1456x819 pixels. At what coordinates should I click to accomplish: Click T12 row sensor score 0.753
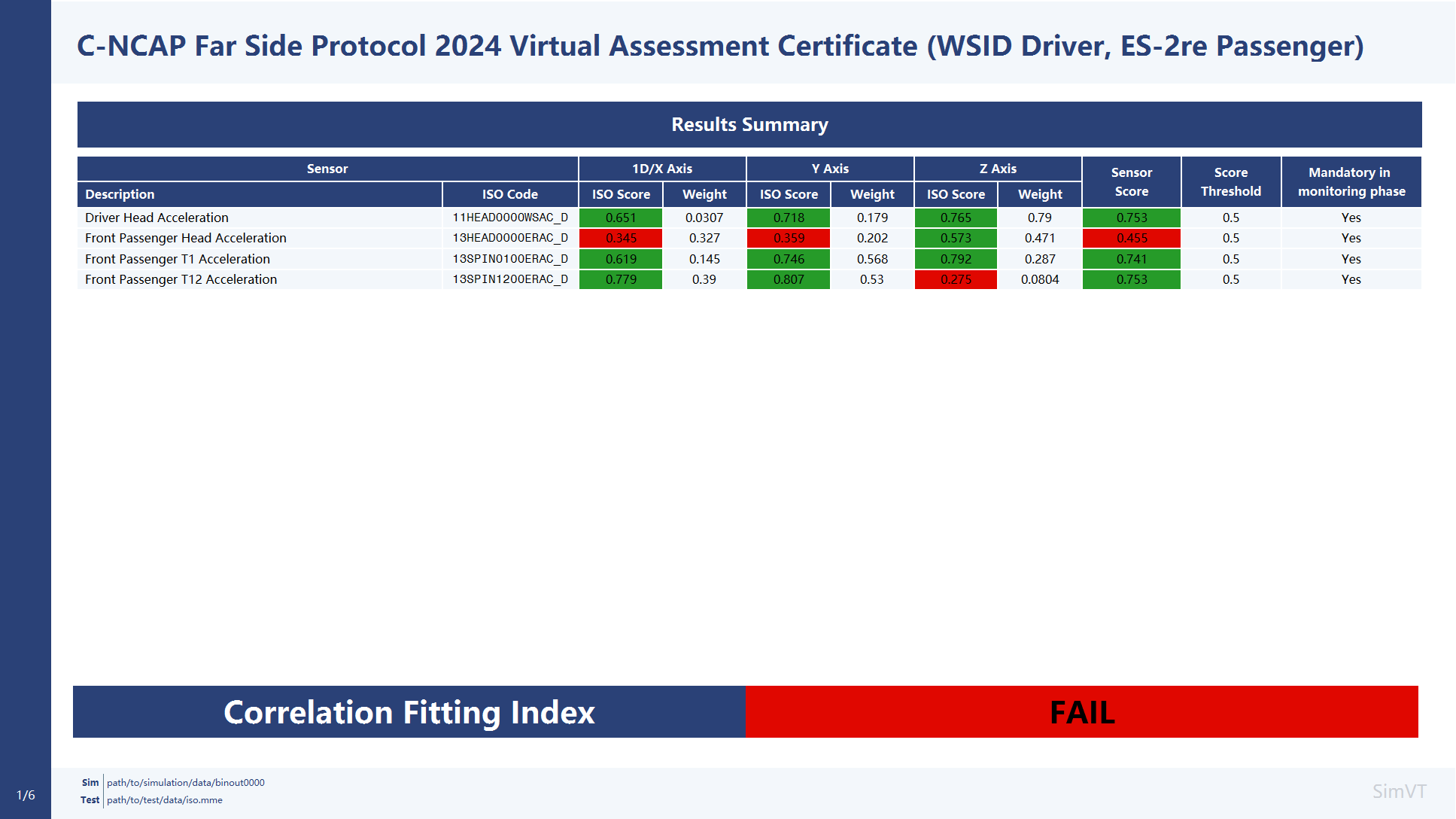pos(1132,279)
